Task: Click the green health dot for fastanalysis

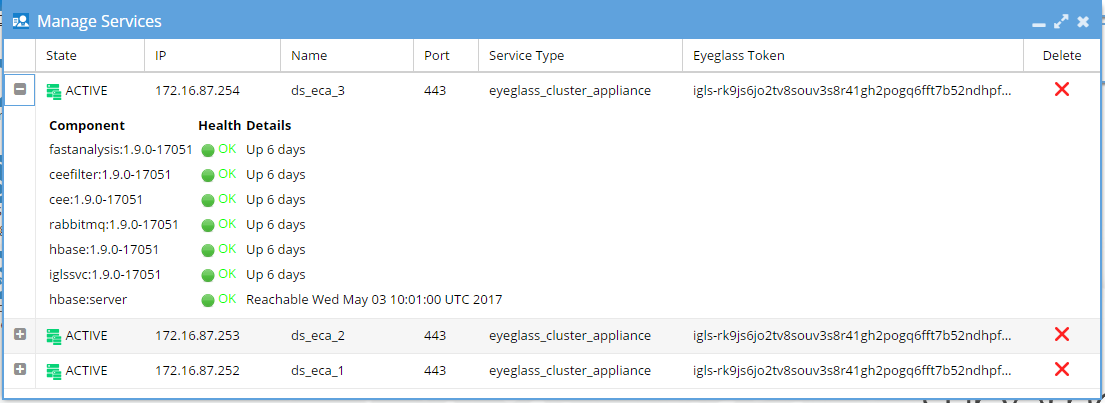Action: [x=208, y=150]
